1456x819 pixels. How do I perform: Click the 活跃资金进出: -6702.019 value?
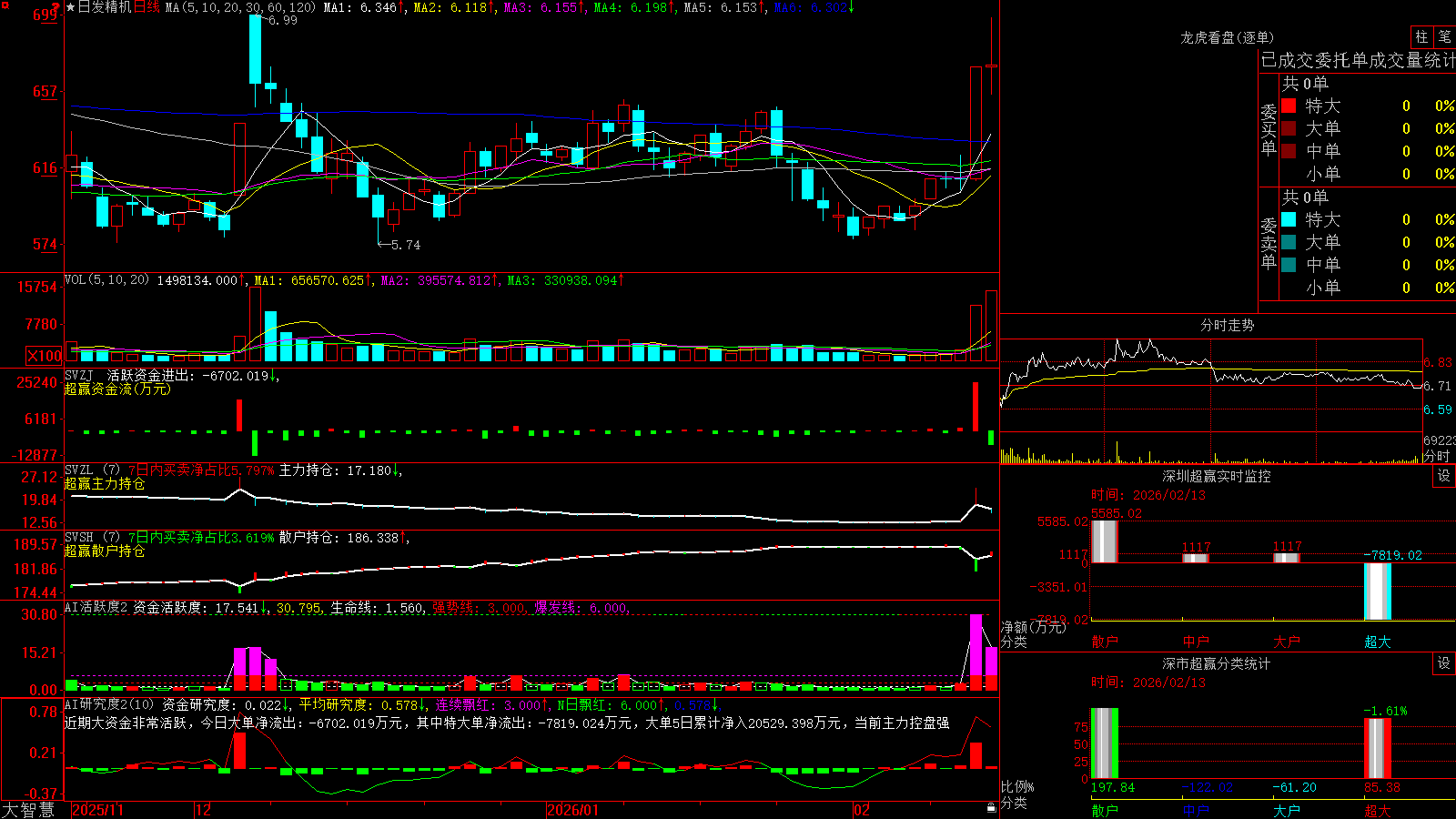[x=193, y=375]
